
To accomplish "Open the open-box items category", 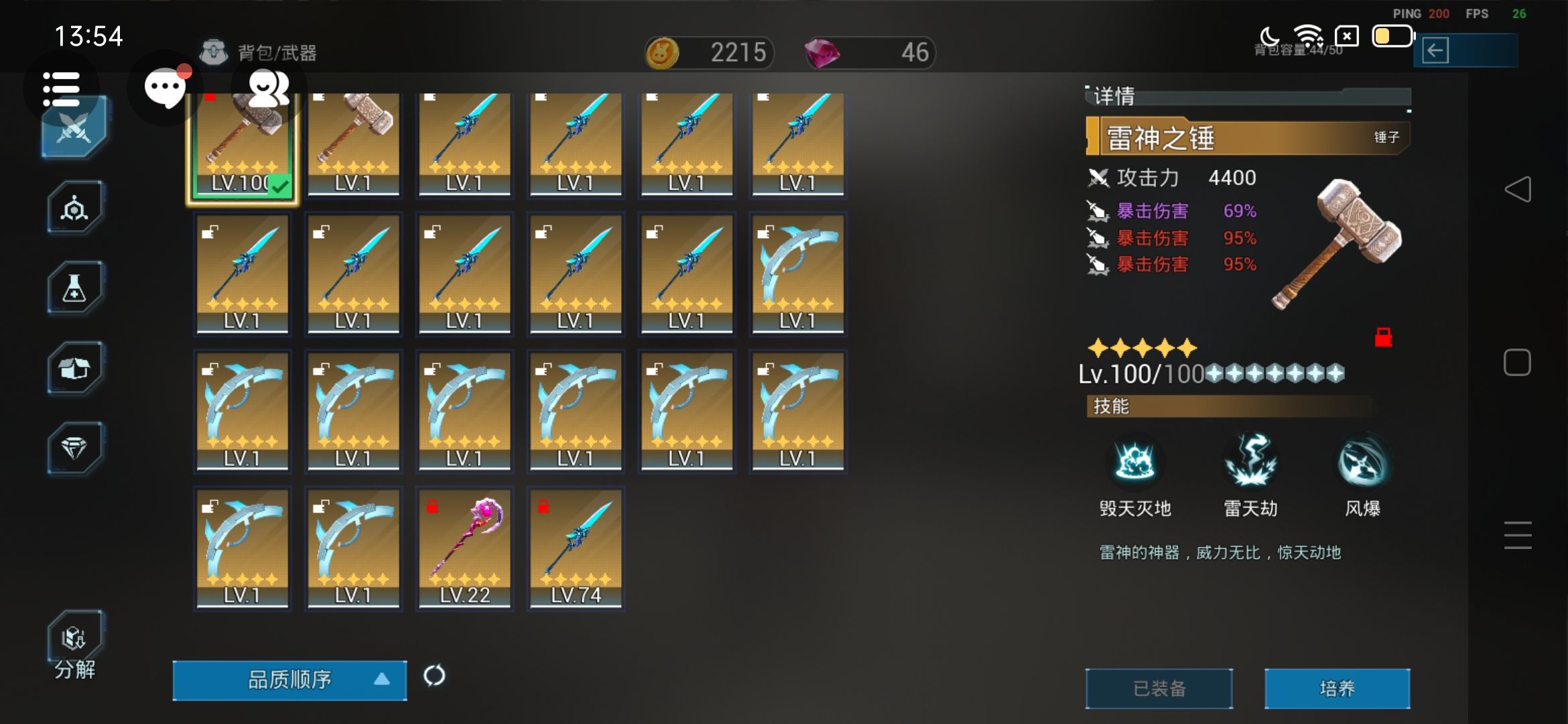I will click(x=74, y=368).
